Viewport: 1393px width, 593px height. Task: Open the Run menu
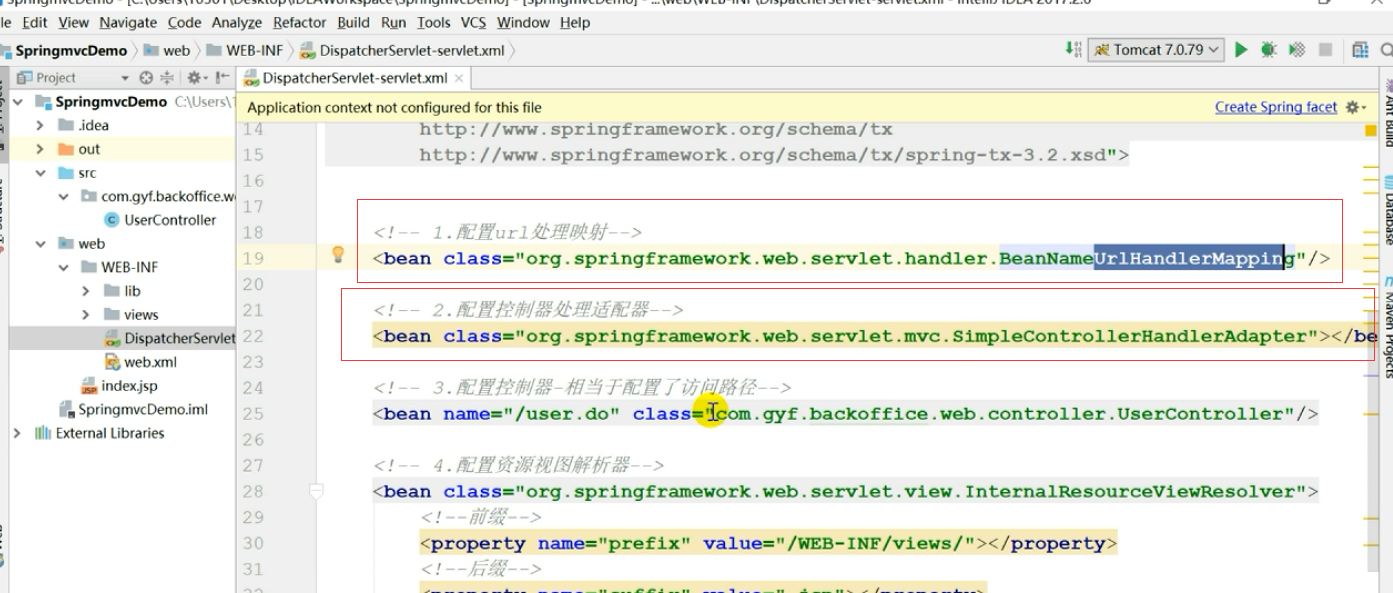tap(394, 22)
